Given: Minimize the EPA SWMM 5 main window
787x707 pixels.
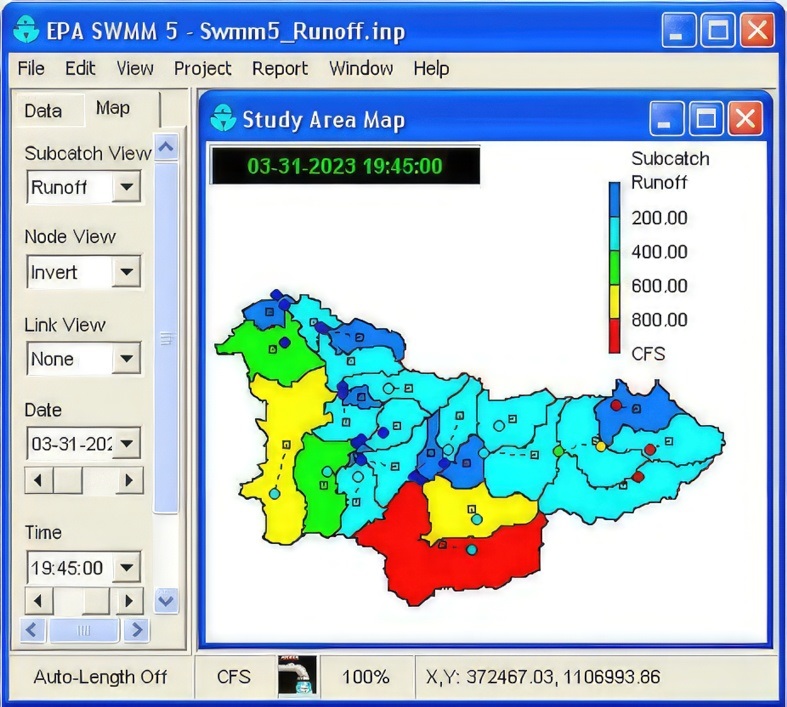Looking at the screenshot, I should (x=678, y=30).
